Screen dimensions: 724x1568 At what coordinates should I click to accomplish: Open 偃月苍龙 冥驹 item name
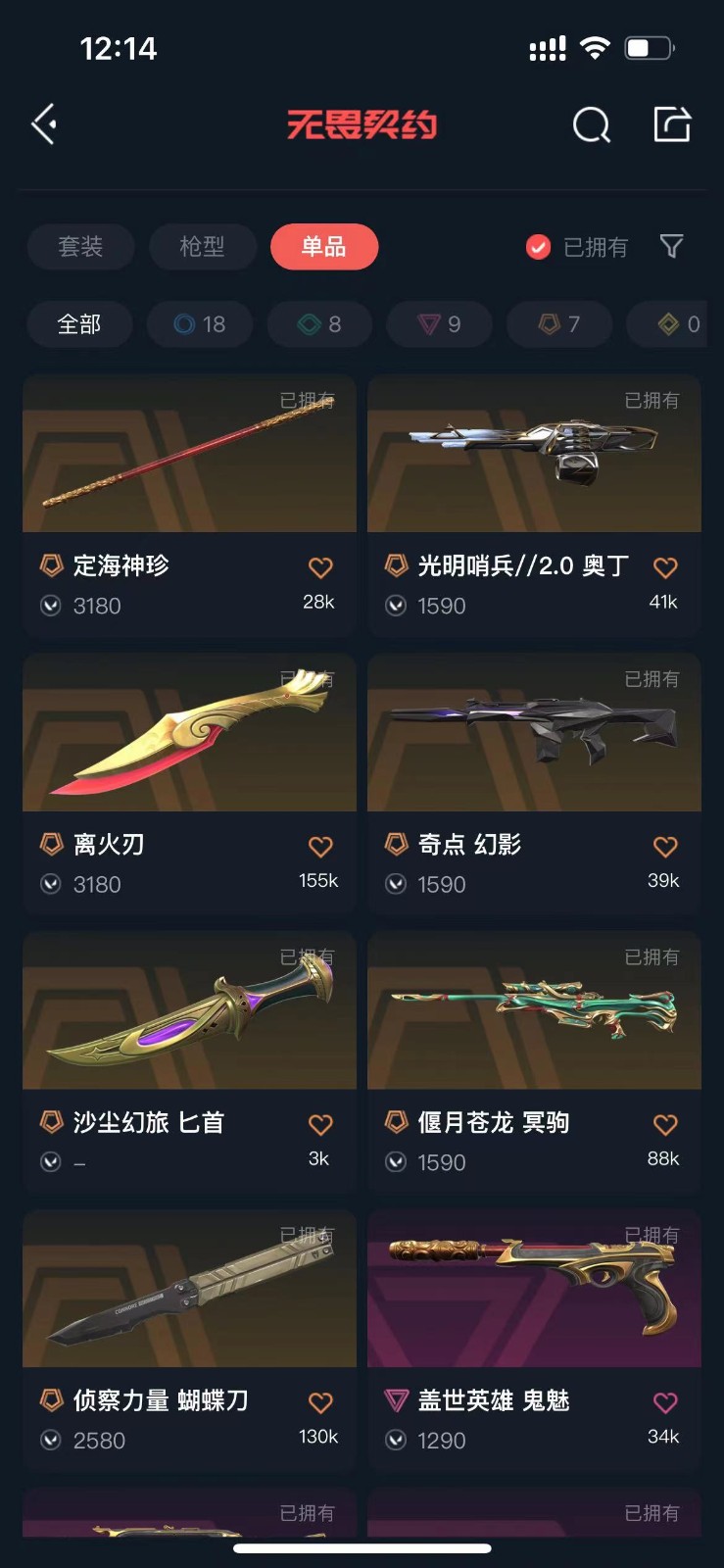(493, 1122)
